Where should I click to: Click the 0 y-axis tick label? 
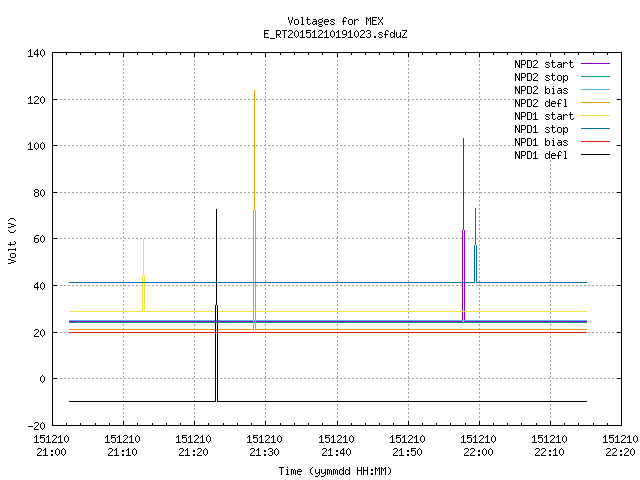click(x=42, y=379)
